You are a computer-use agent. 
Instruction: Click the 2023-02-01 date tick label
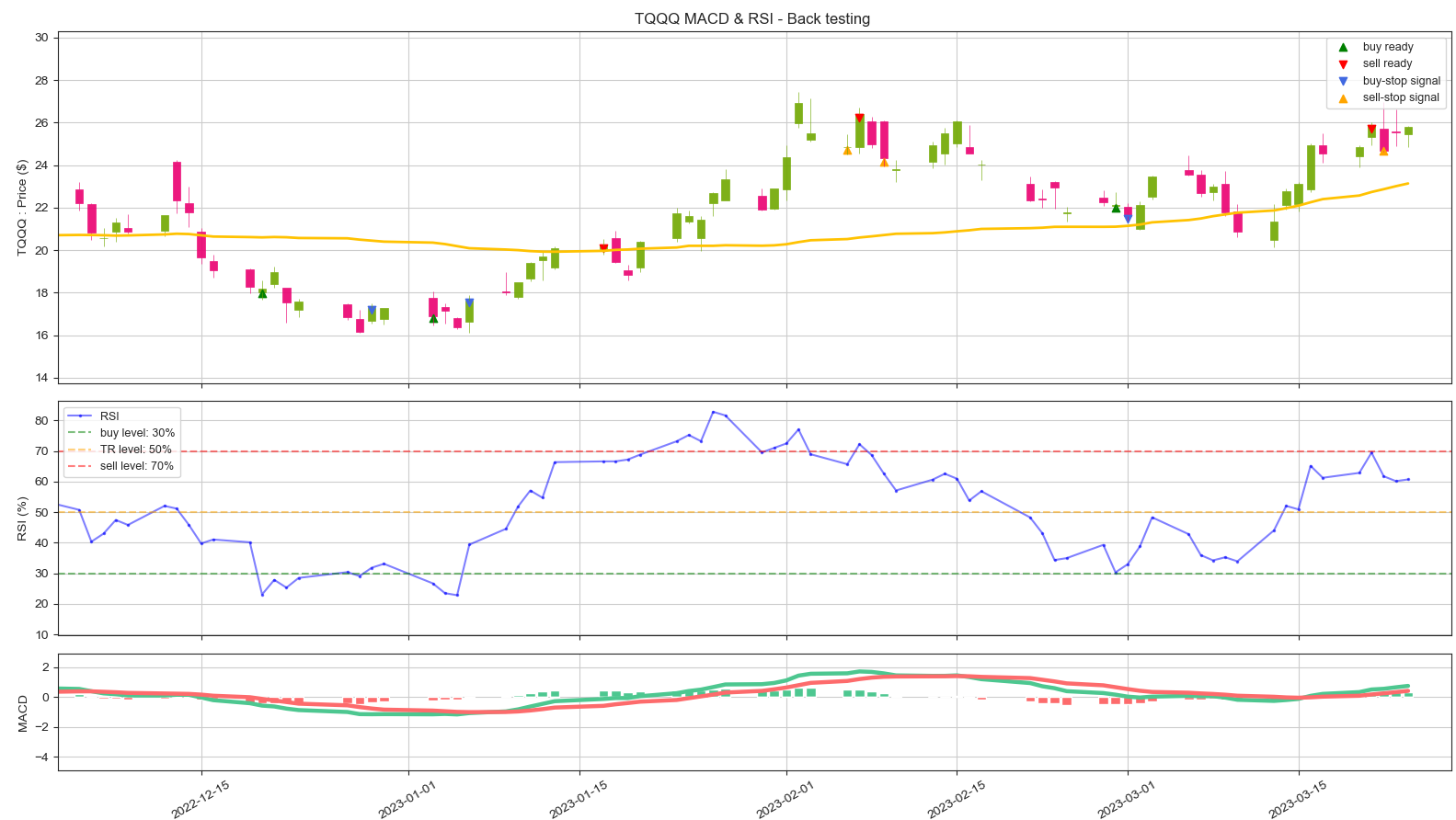[x=785, y=799]
